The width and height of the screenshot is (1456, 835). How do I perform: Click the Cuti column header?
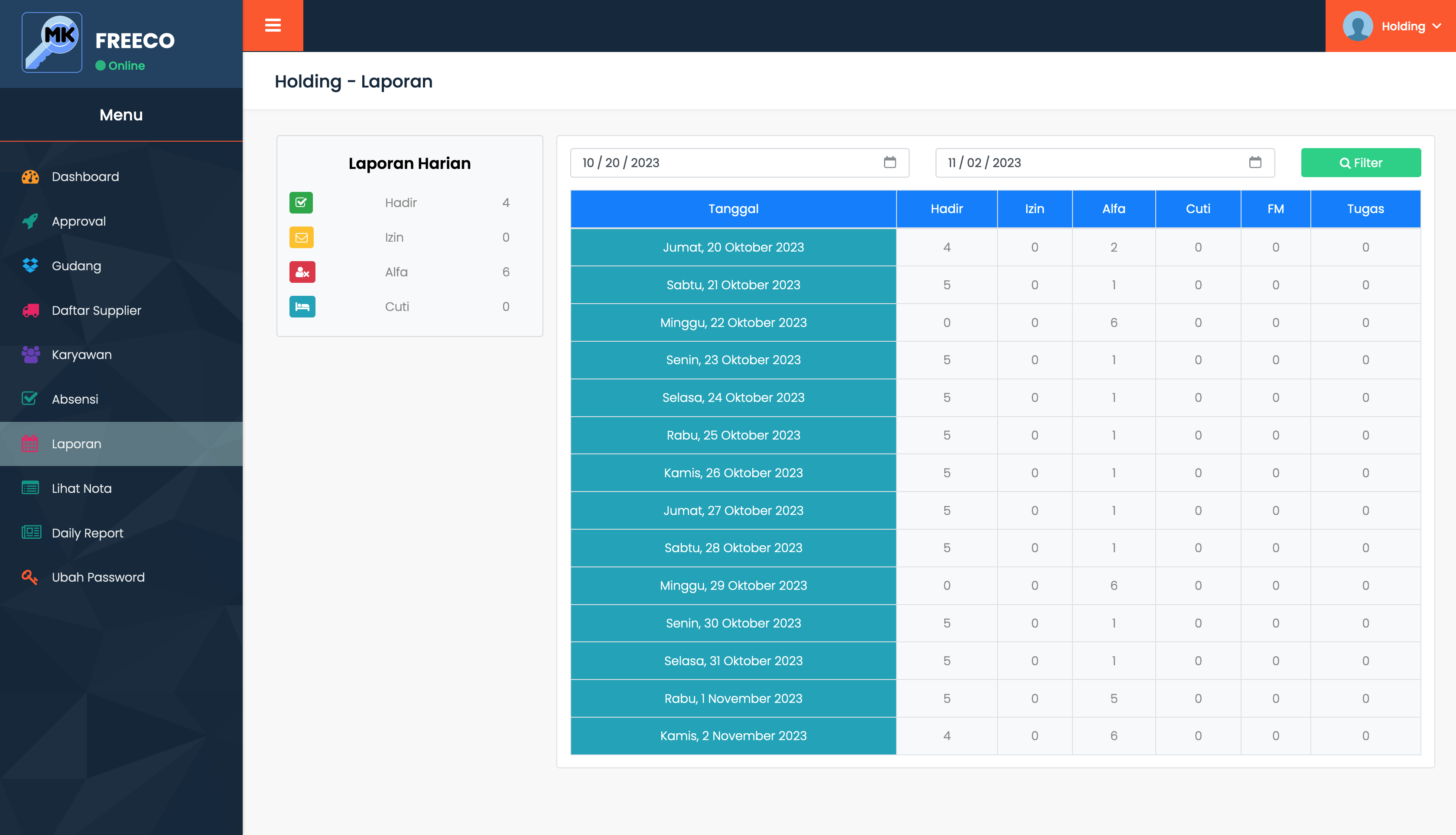pos(1198,209)
